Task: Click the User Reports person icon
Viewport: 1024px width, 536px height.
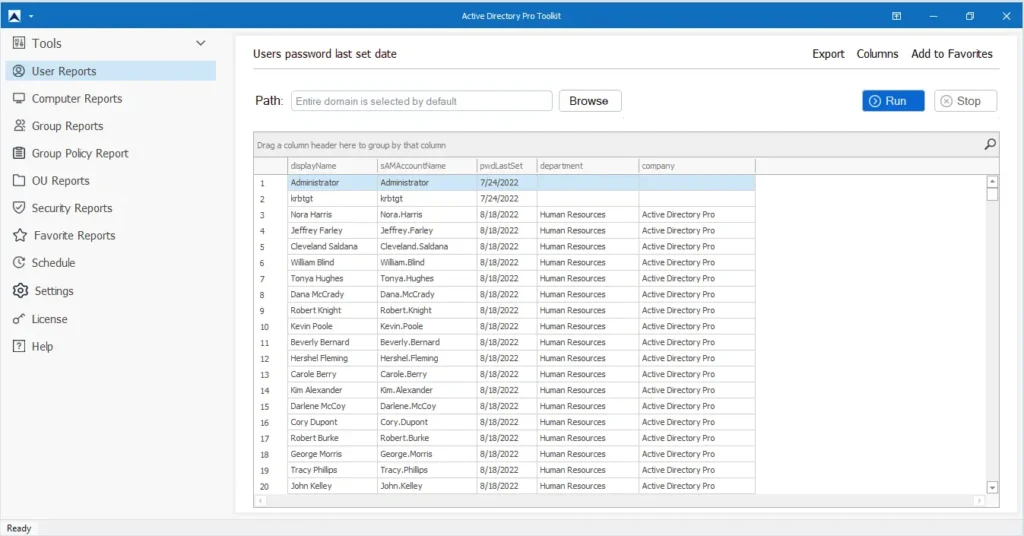Action: click(19, 71)
